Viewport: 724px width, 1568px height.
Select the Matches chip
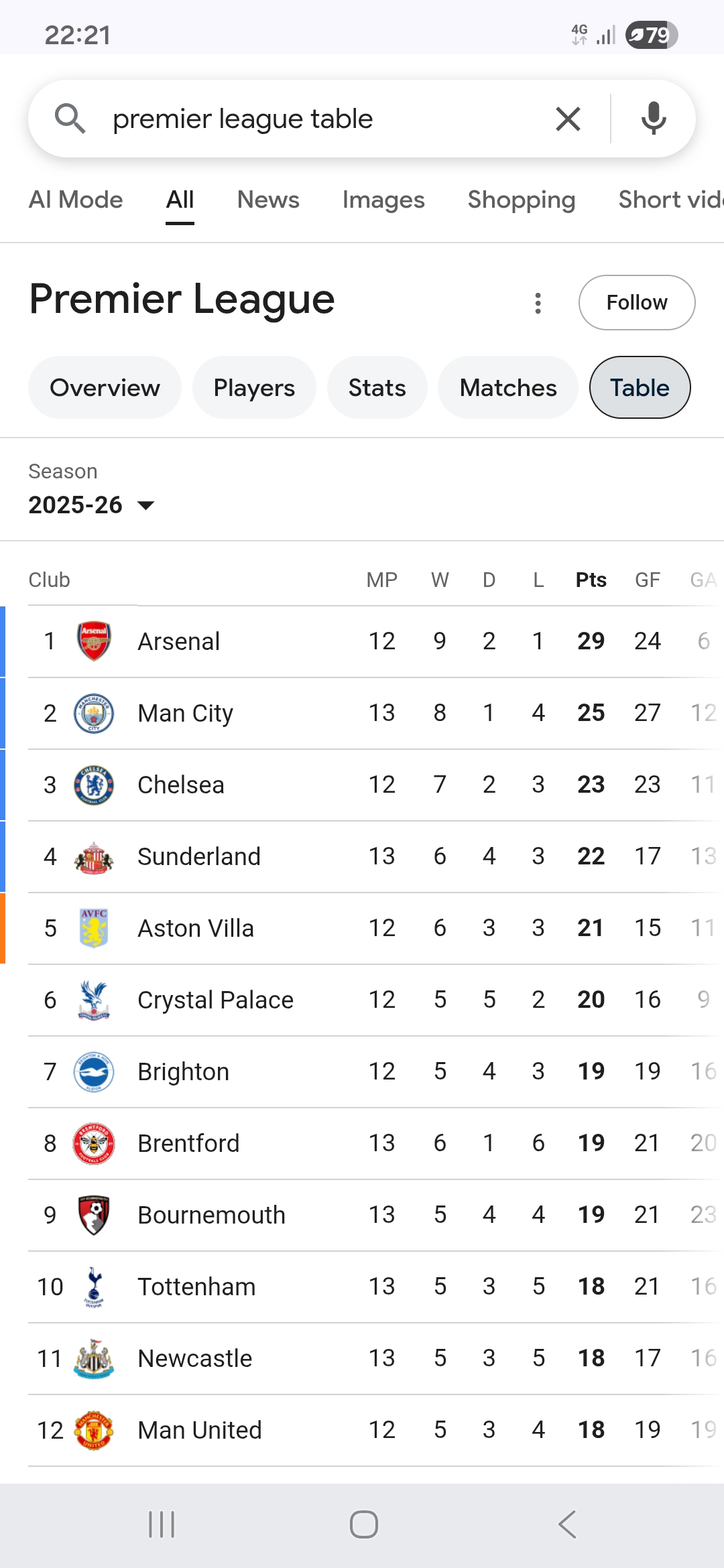point(508,387)
